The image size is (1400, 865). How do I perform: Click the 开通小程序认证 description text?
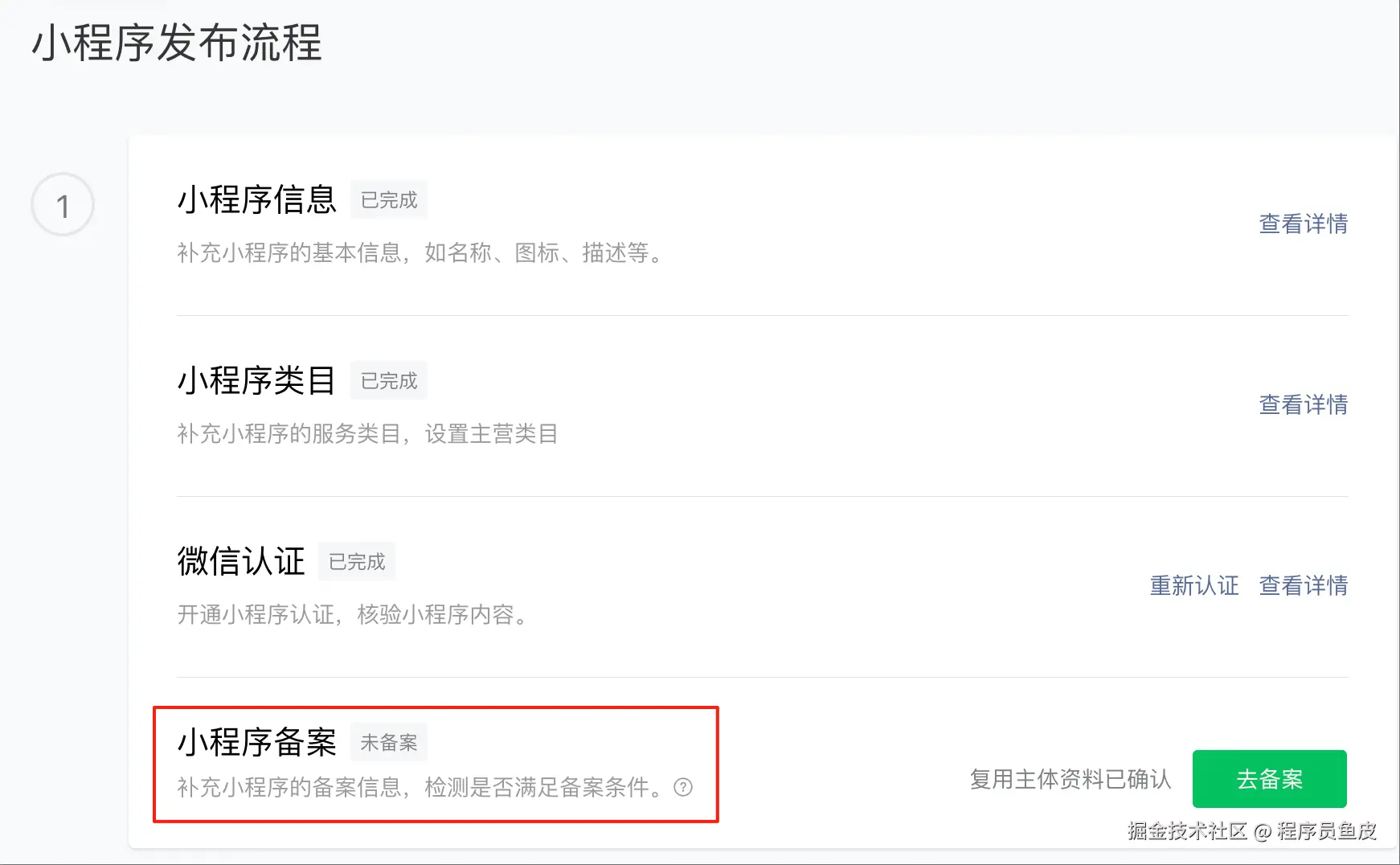click(256, 614)
